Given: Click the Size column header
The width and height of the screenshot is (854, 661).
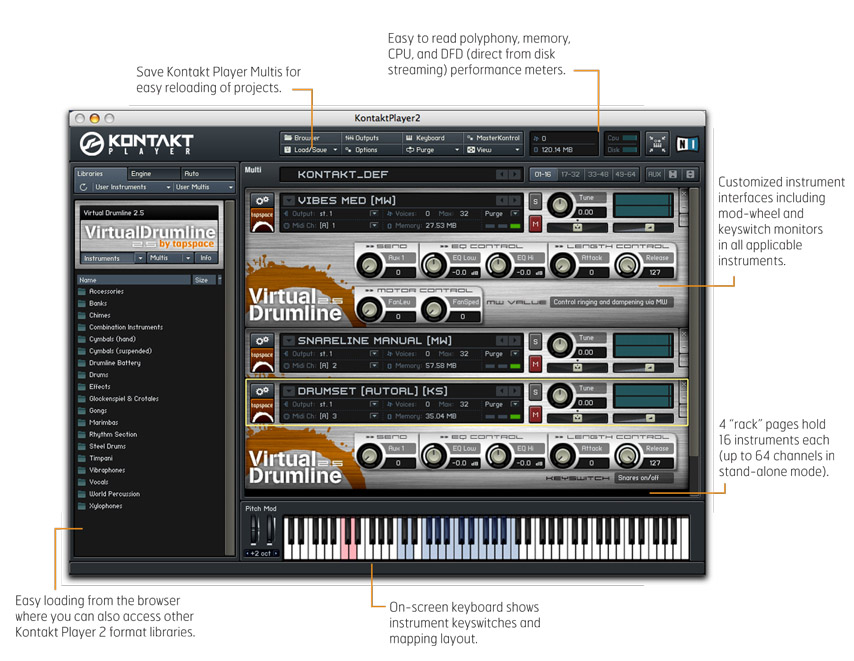Looking at the screenshot, I should [204, 280].
